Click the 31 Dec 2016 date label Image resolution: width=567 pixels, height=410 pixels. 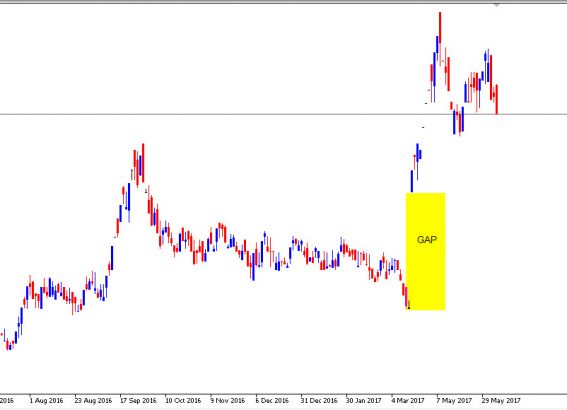click(x=319, y=401)
